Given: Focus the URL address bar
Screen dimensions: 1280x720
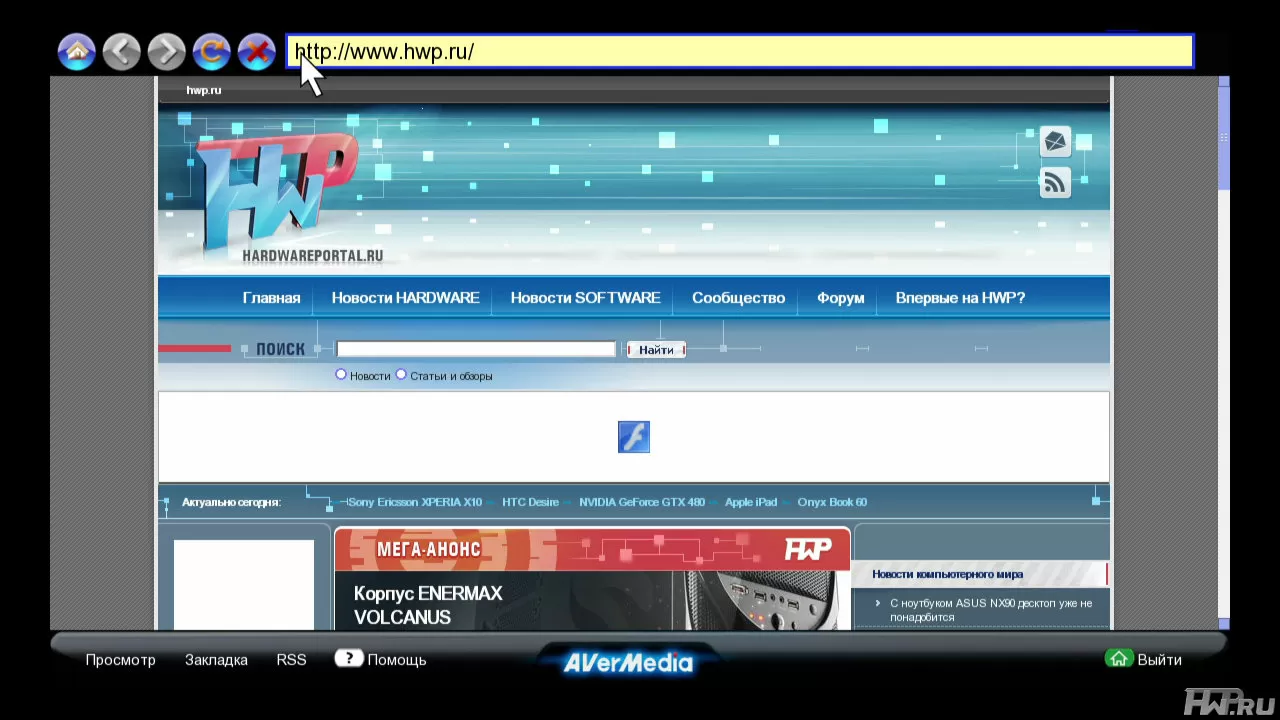Looking at the screenshot, I should pos(740,52).
